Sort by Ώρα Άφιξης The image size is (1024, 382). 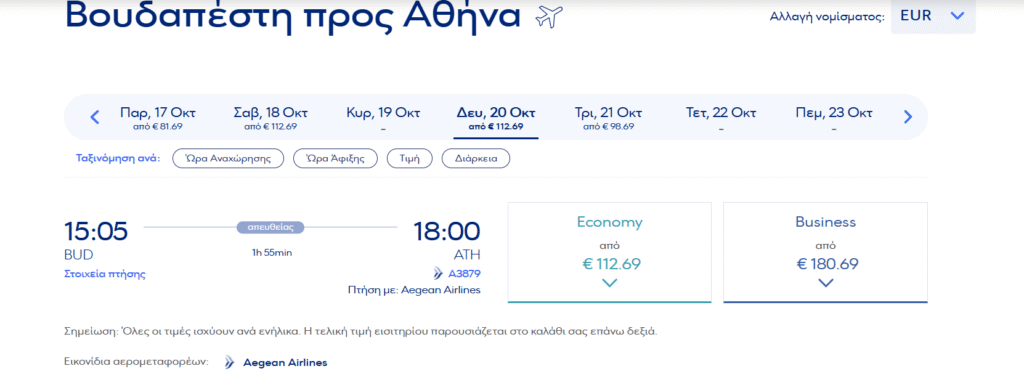(x=336, y=159)
